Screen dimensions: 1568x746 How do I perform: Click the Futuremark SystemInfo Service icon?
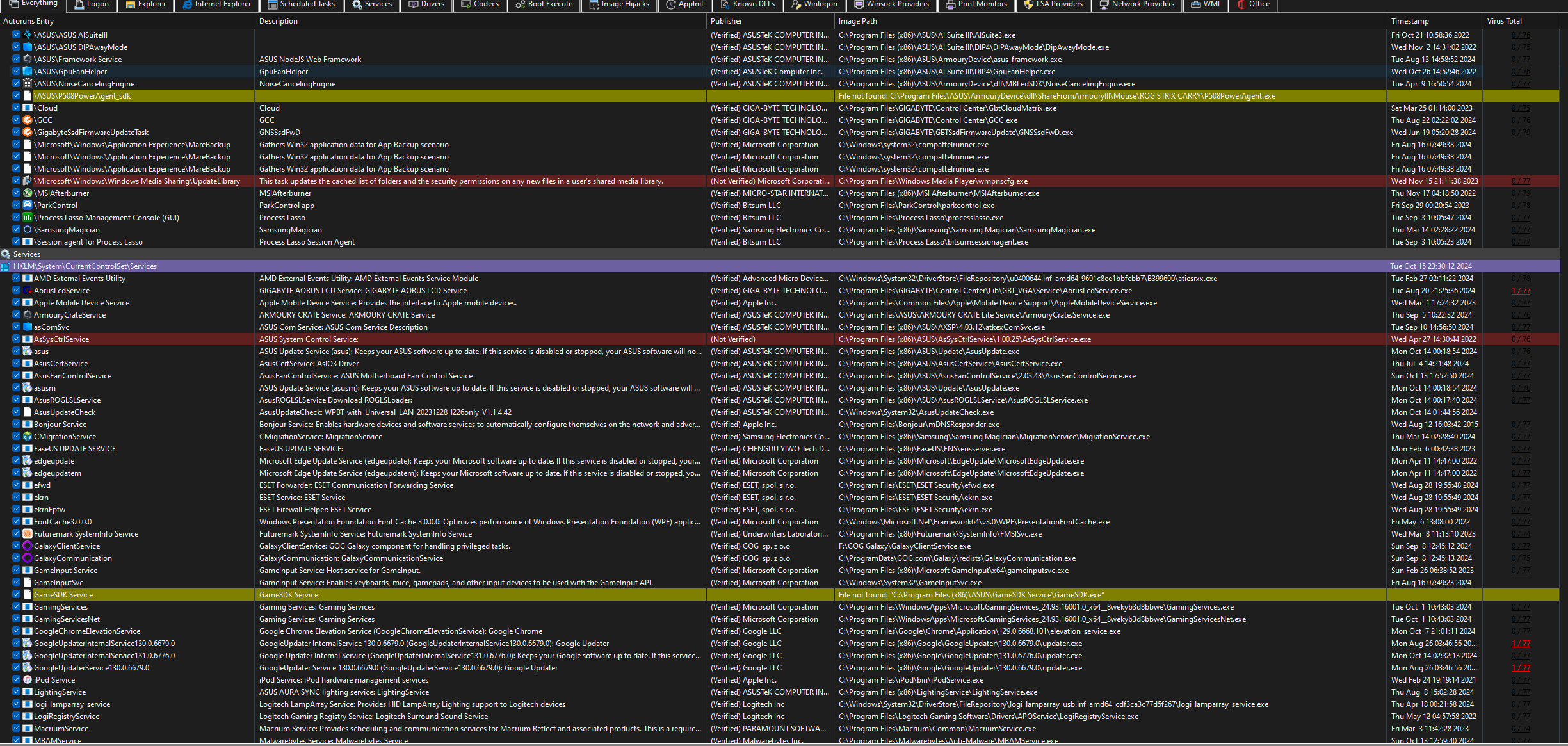28,534
